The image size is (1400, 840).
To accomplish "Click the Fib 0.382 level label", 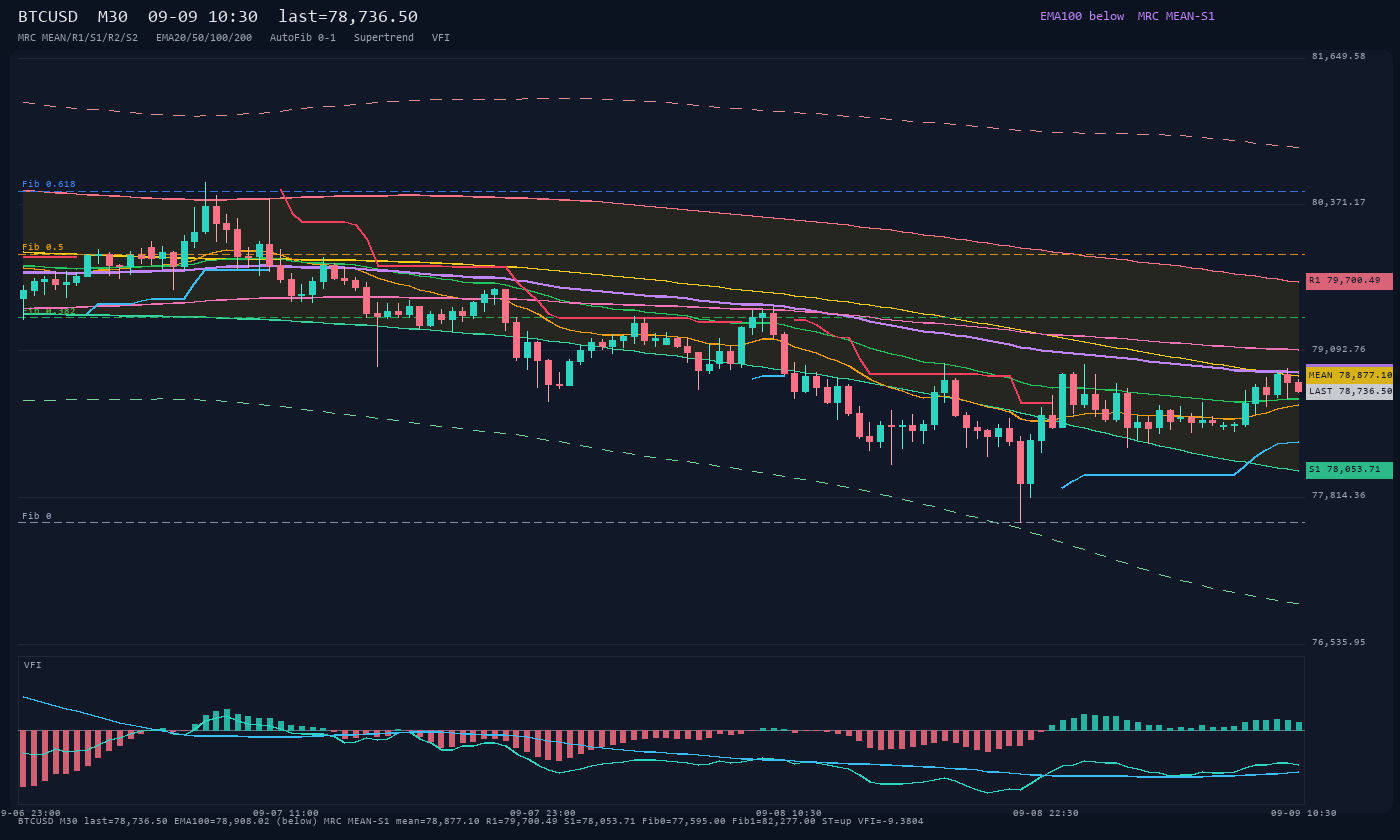I will [x=49, y=311].
